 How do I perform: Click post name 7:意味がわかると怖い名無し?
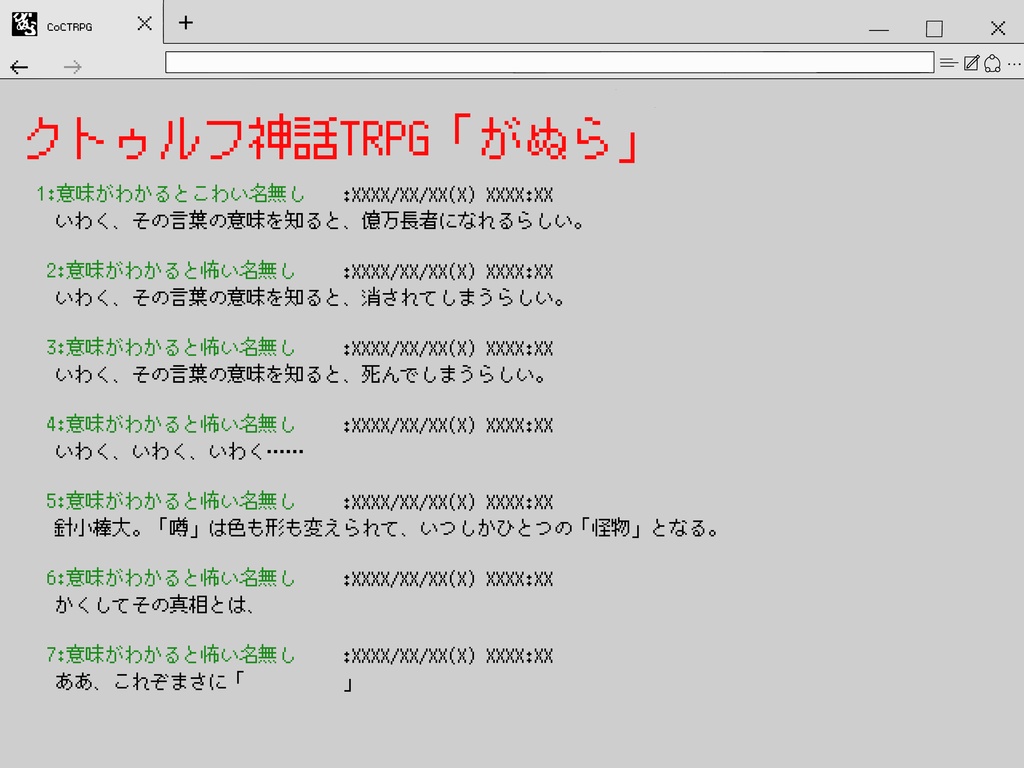click(x=170, y=654)
